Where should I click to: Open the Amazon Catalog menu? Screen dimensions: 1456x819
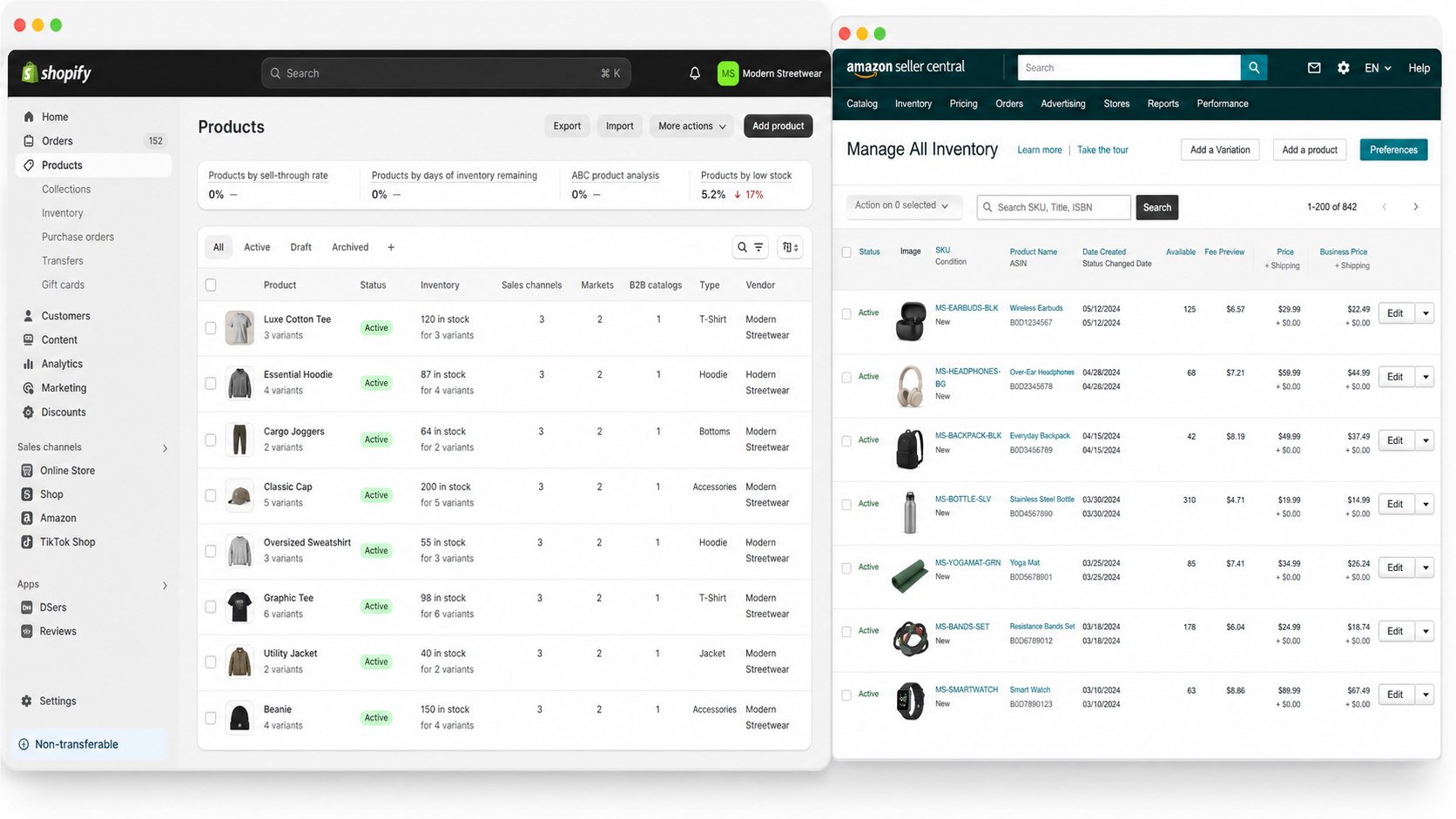(862, 104)
